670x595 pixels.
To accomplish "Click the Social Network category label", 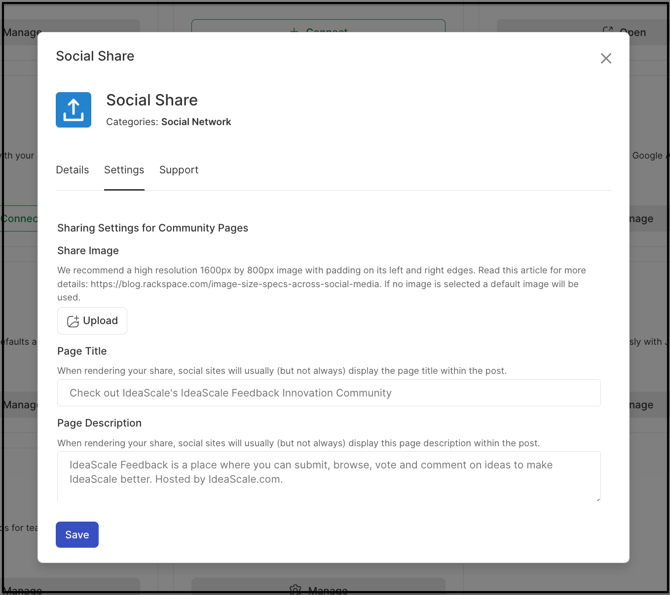I will click(196, 122).
